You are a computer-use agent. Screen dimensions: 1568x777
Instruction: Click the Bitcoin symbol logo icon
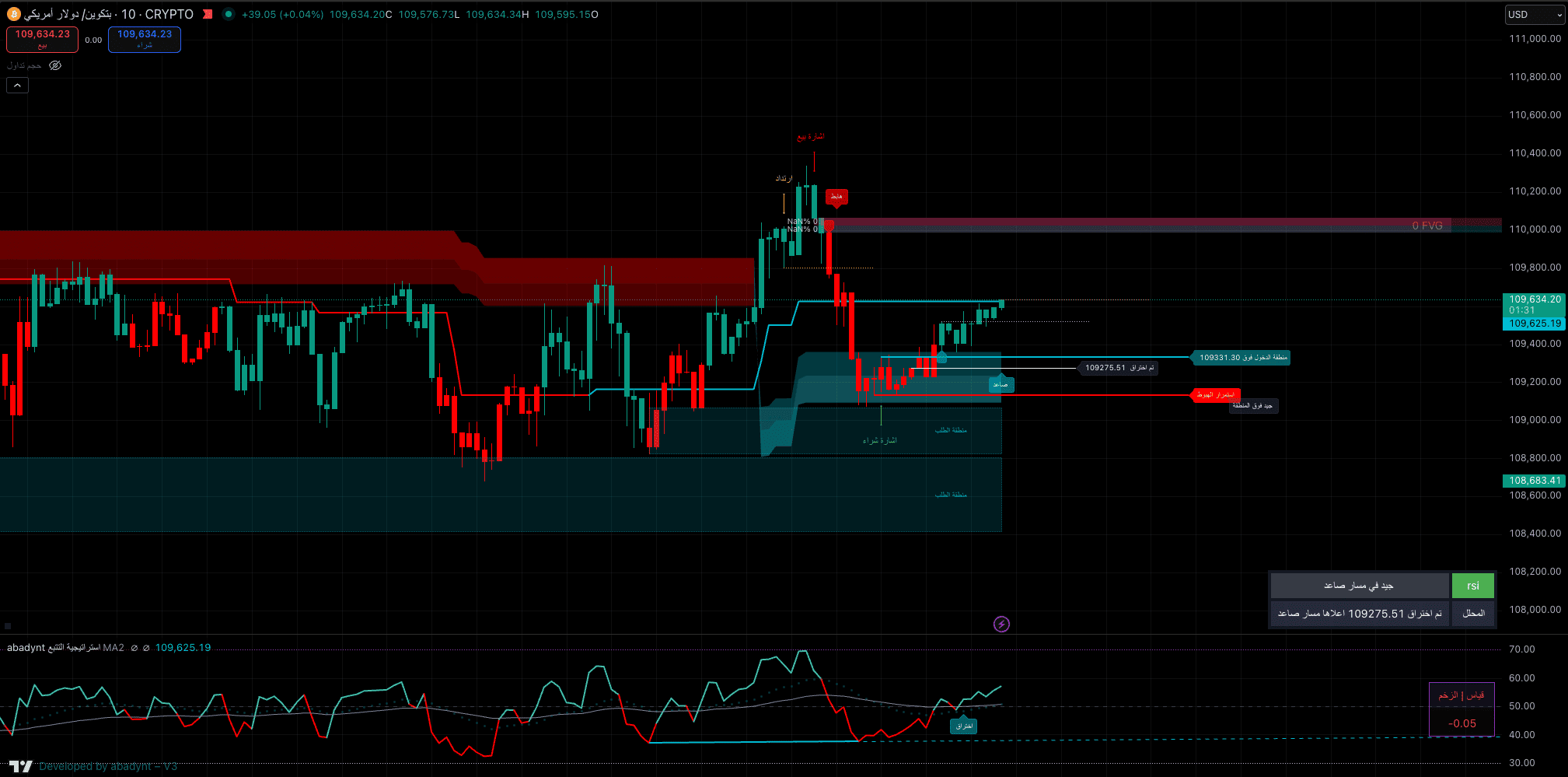pos(13,14)
